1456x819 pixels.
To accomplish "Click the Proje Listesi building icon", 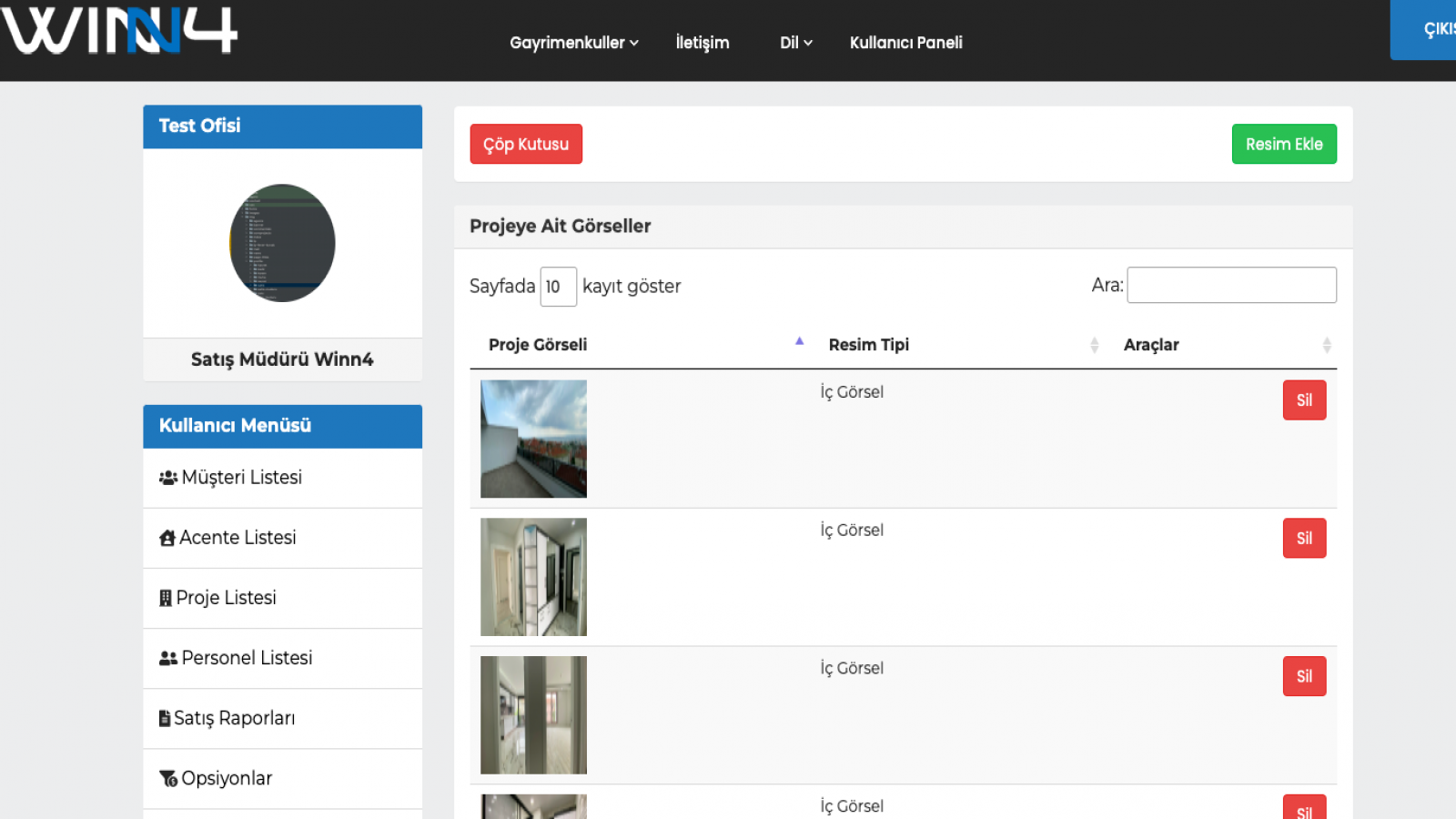I will pyautogui.click(x=166, y=598).
